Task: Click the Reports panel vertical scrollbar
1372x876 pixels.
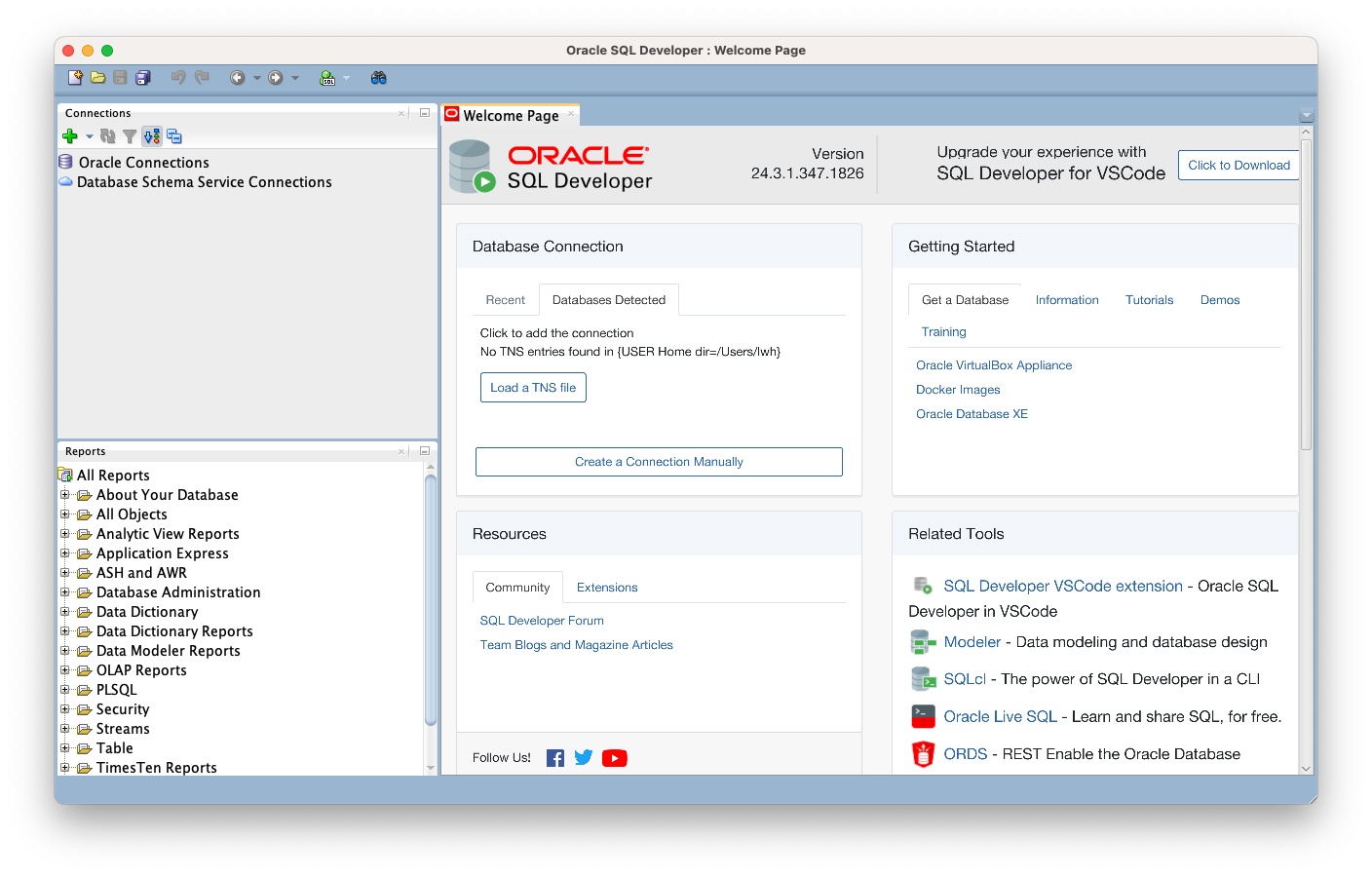Action: [431, 599]
